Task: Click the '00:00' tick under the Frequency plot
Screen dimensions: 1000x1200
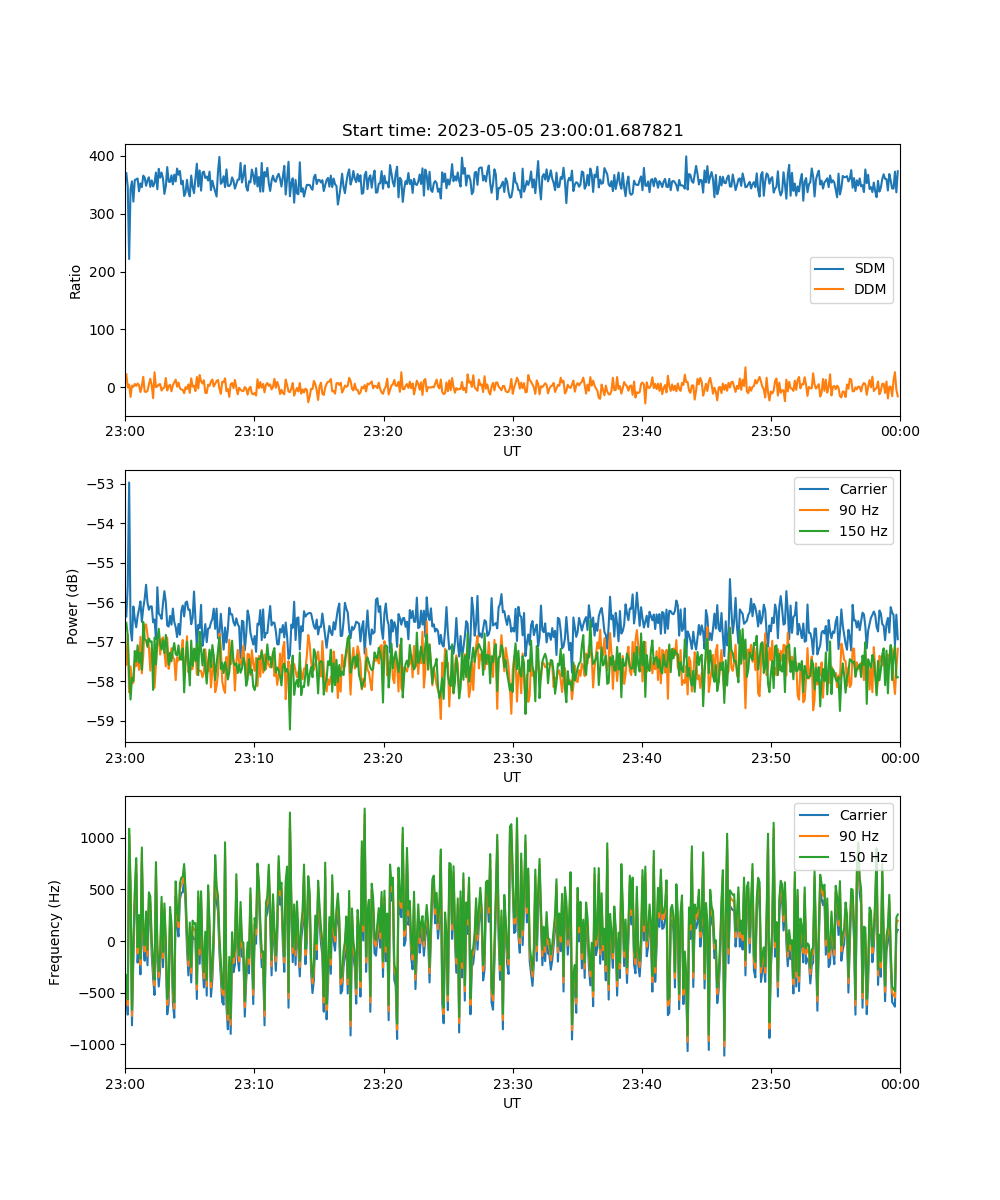Action: pyautogui.click(x=899, y=1083)
